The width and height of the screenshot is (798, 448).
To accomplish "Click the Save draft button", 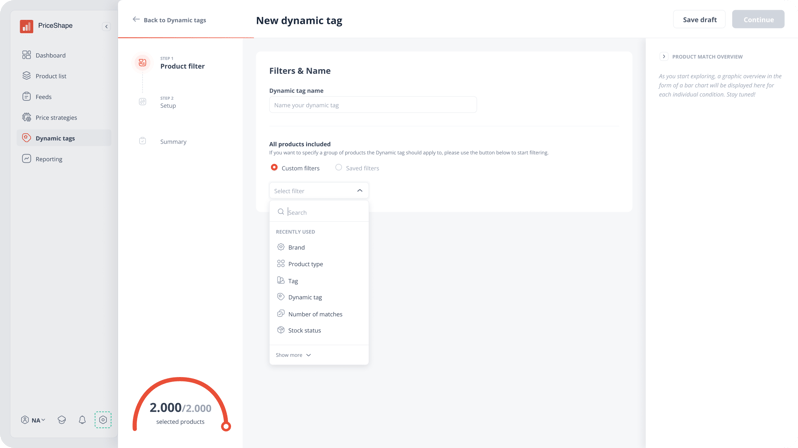I will 699,19.
